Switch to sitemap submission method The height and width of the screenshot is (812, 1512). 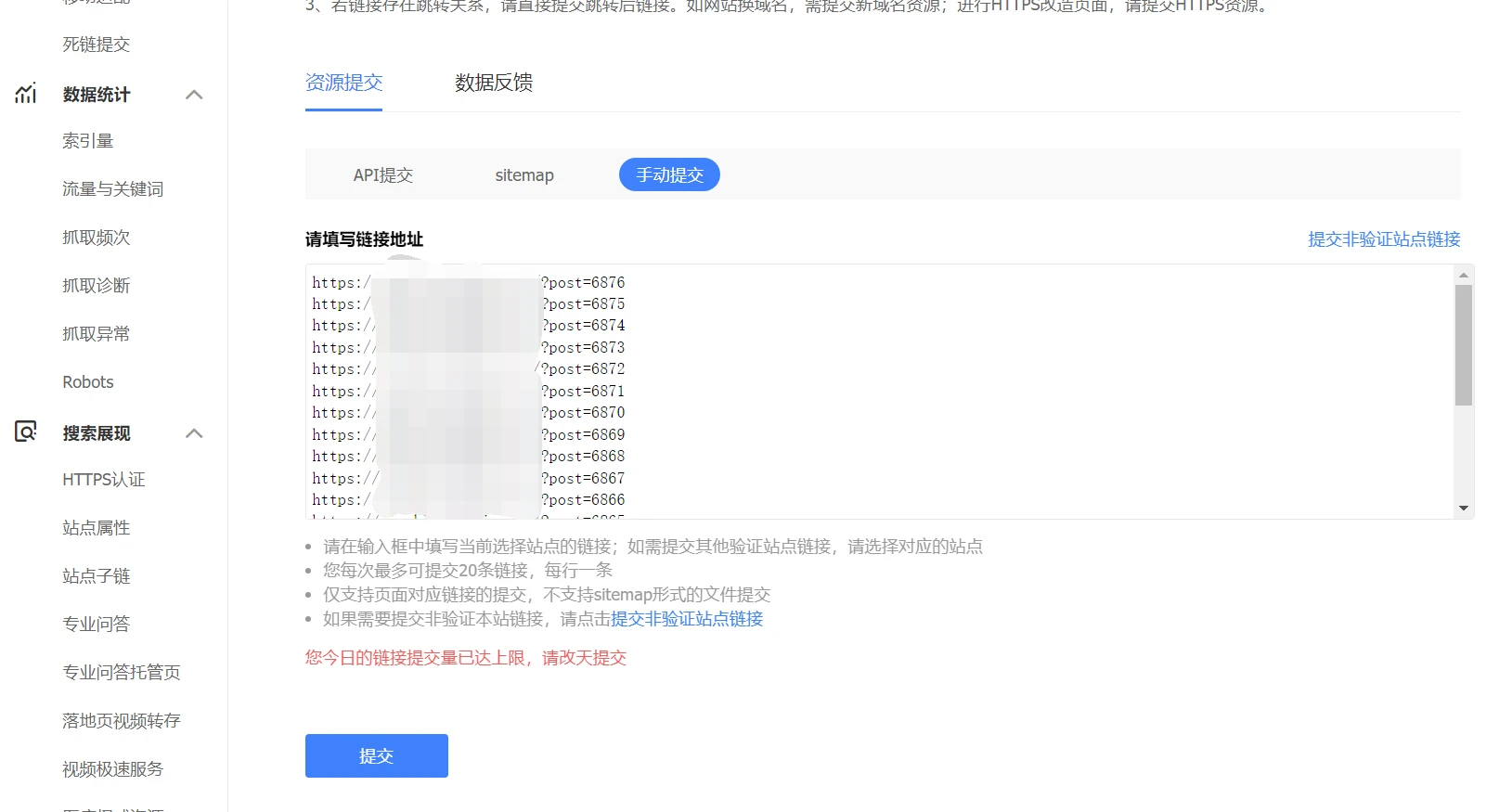tap(524, 175)
